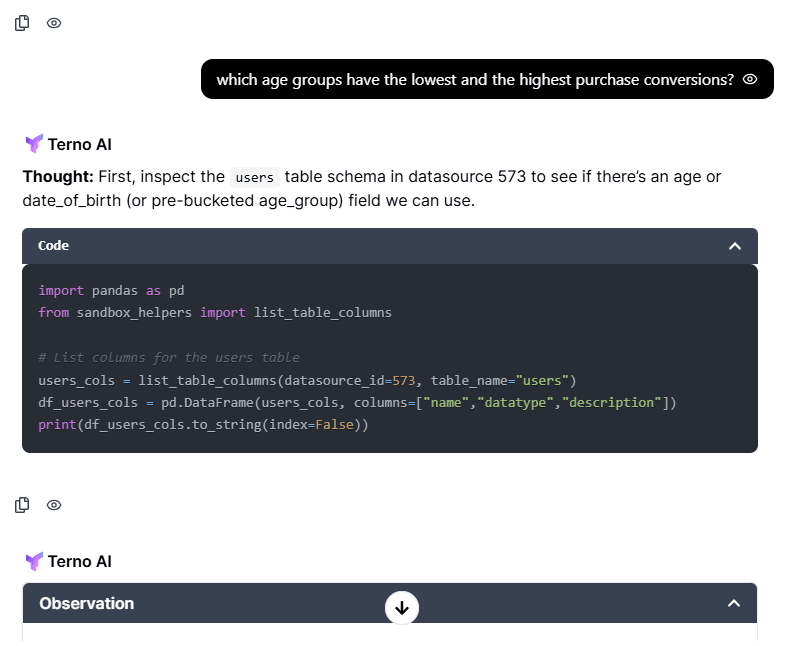801x646 pixels.
Task: Click the Observation header title
Action: click(x=86, y=603)
